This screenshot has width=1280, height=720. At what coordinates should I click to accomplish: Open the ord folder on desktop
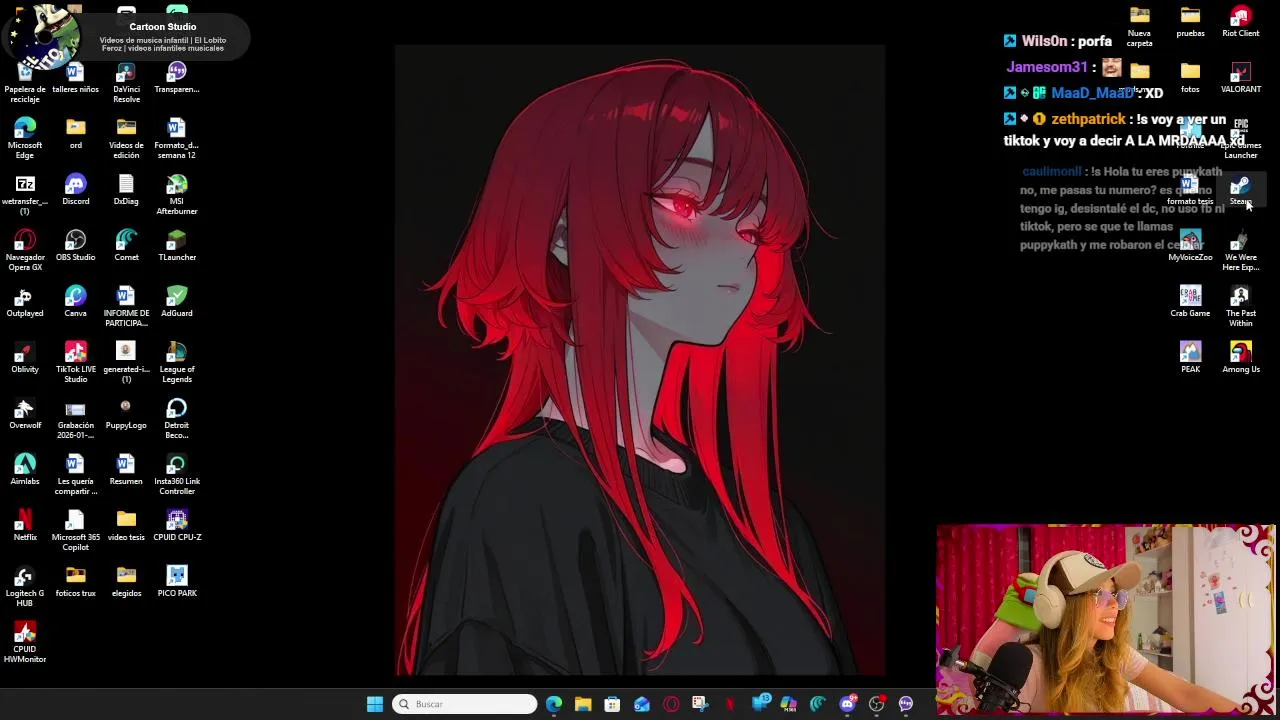click(75, 133)
